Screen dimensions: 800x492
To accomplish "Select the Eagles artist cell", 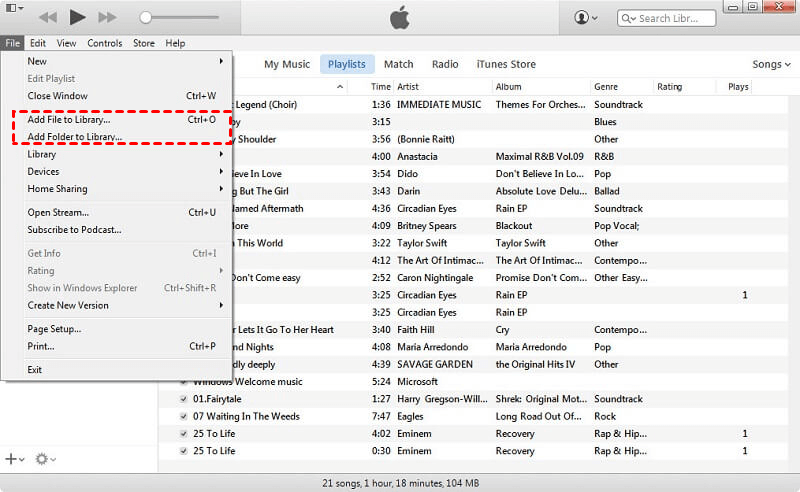I will pos(410,416).
